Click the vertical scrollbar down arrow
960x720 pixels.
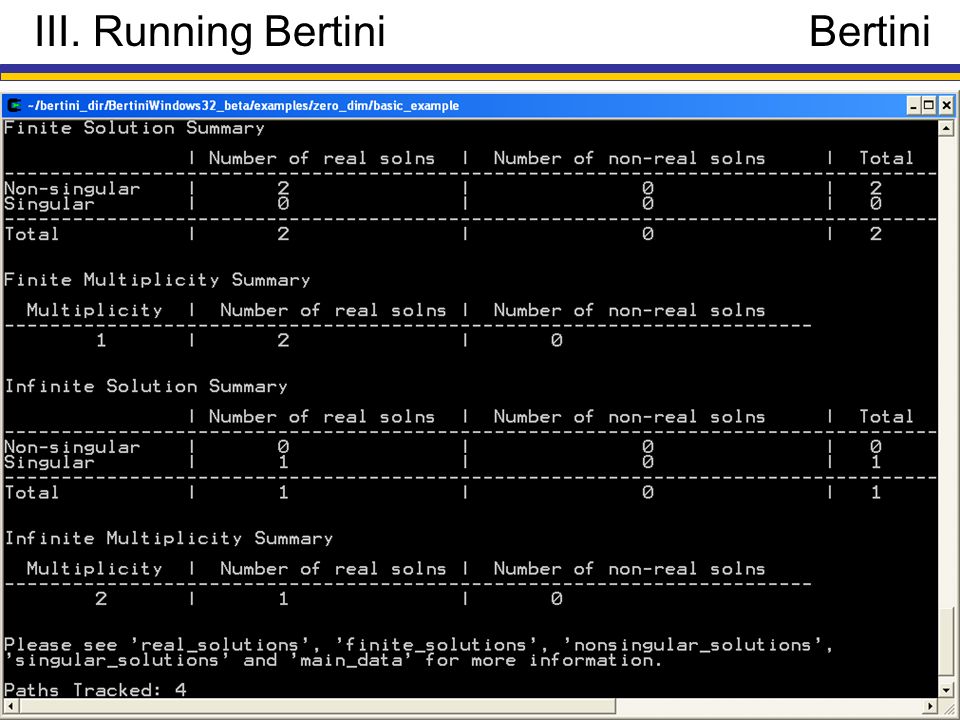point(946,690)
